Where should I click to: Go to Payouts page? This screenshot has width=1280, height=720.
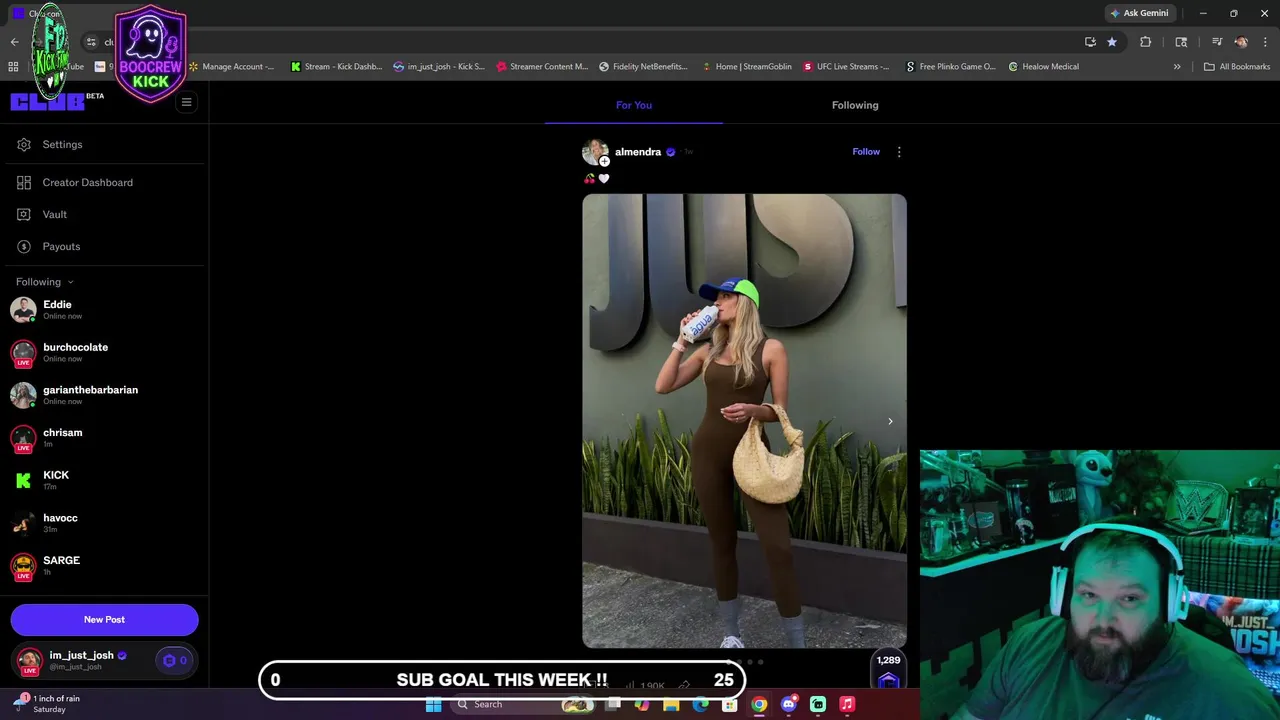coord(48,247)
